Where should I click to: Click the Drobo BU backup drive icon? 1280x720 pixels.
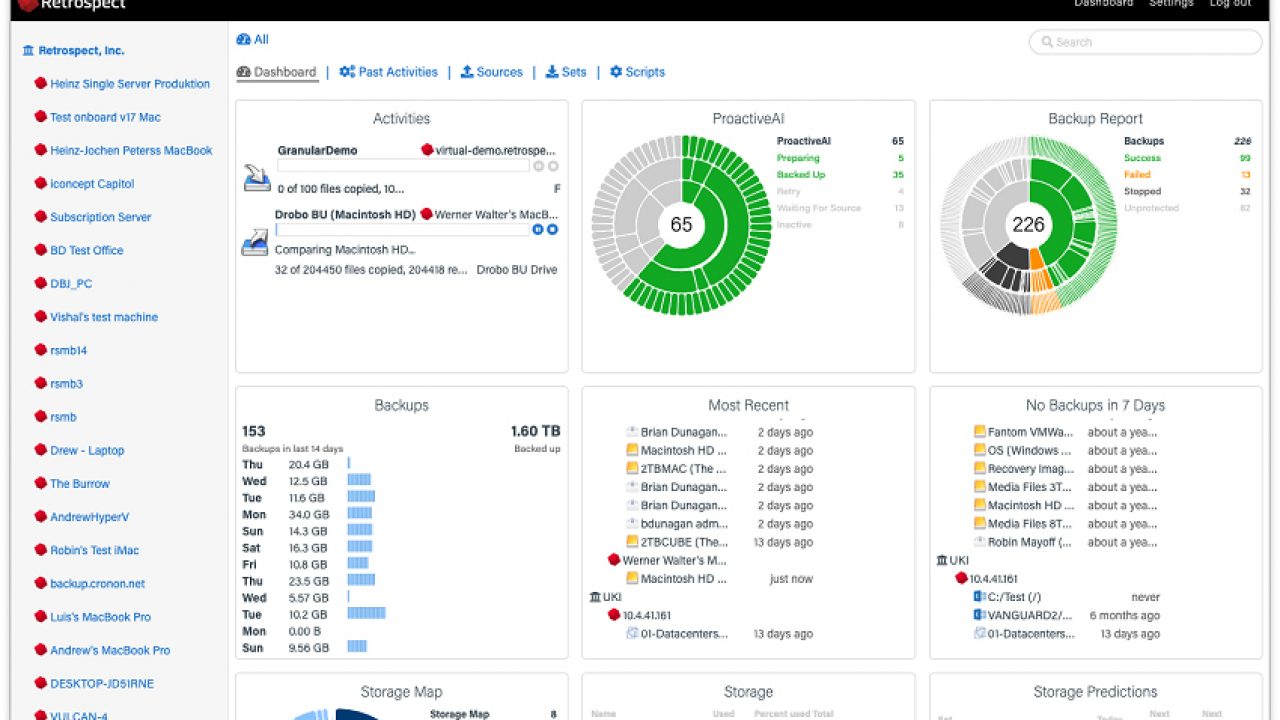[x=255, y=242]
